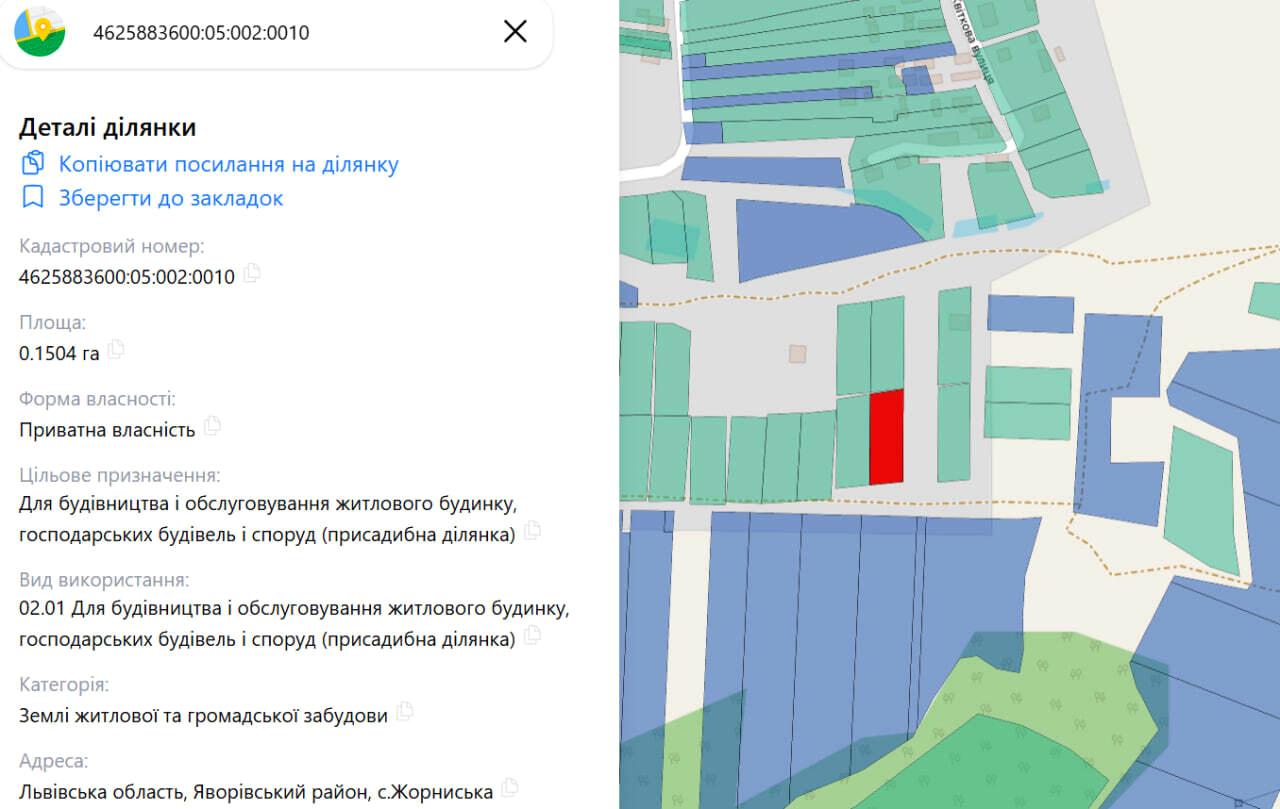Viewport: 1280px width, 809px height.
Task: Click the search field with the cadastral number
Action: tap(276, 32)
